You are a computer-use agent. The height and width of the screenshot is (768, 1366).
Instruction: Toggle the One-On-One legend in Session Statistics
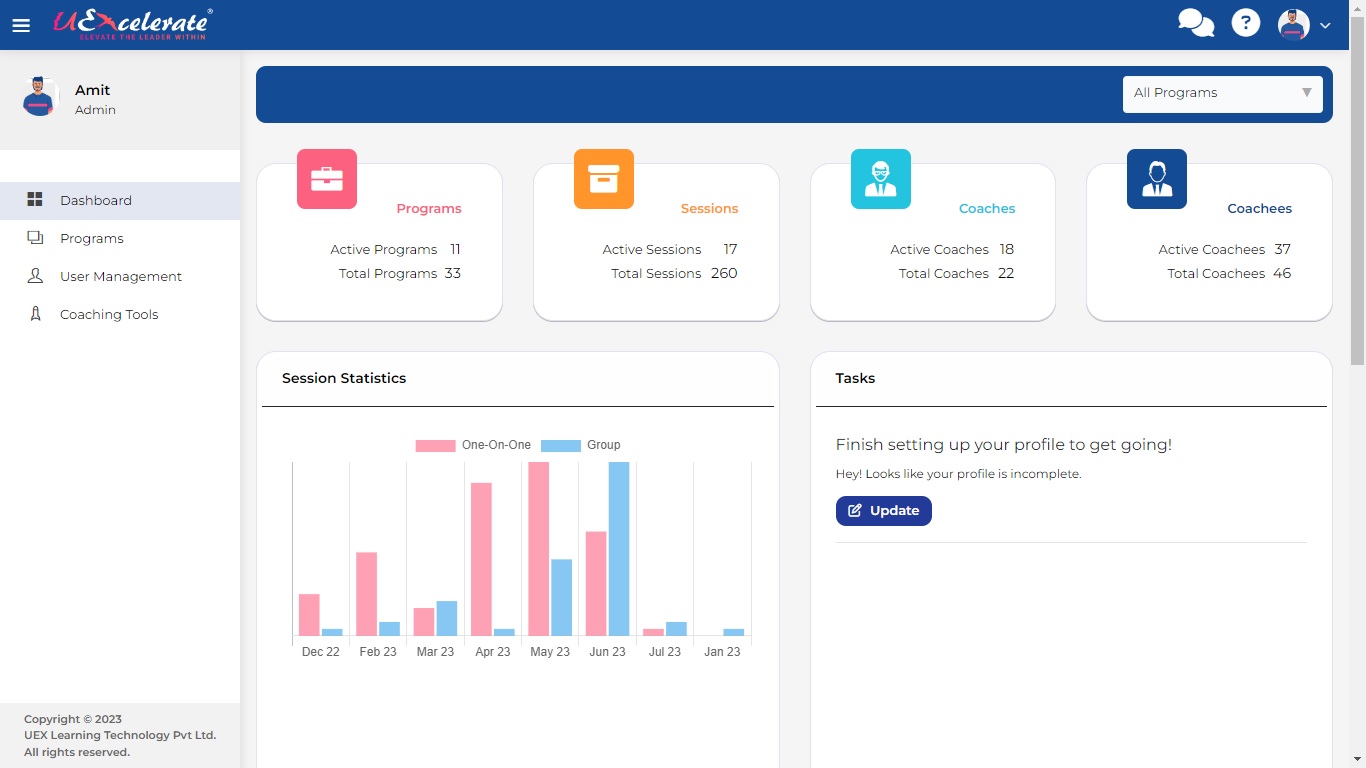coord(471,444)
